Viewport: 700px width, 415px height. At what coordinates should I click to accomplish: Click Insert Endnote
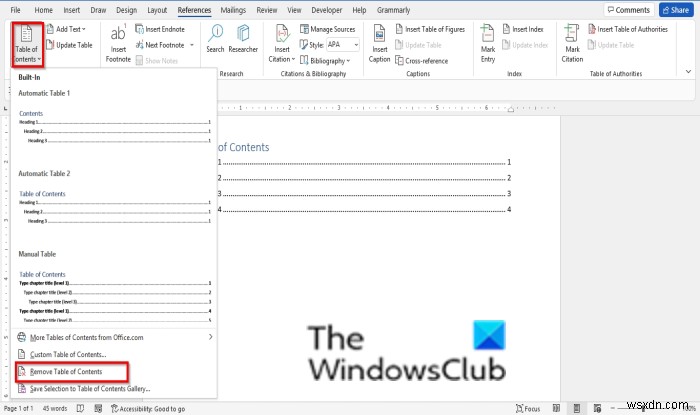[160, 29]
